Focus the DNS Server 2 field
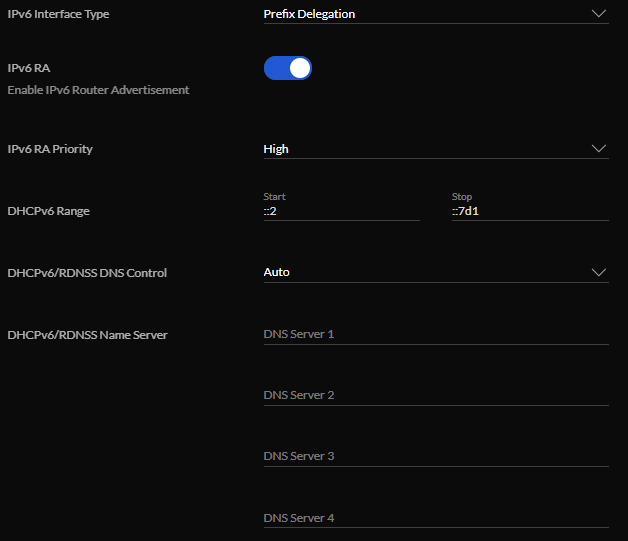 pos(435,395)
